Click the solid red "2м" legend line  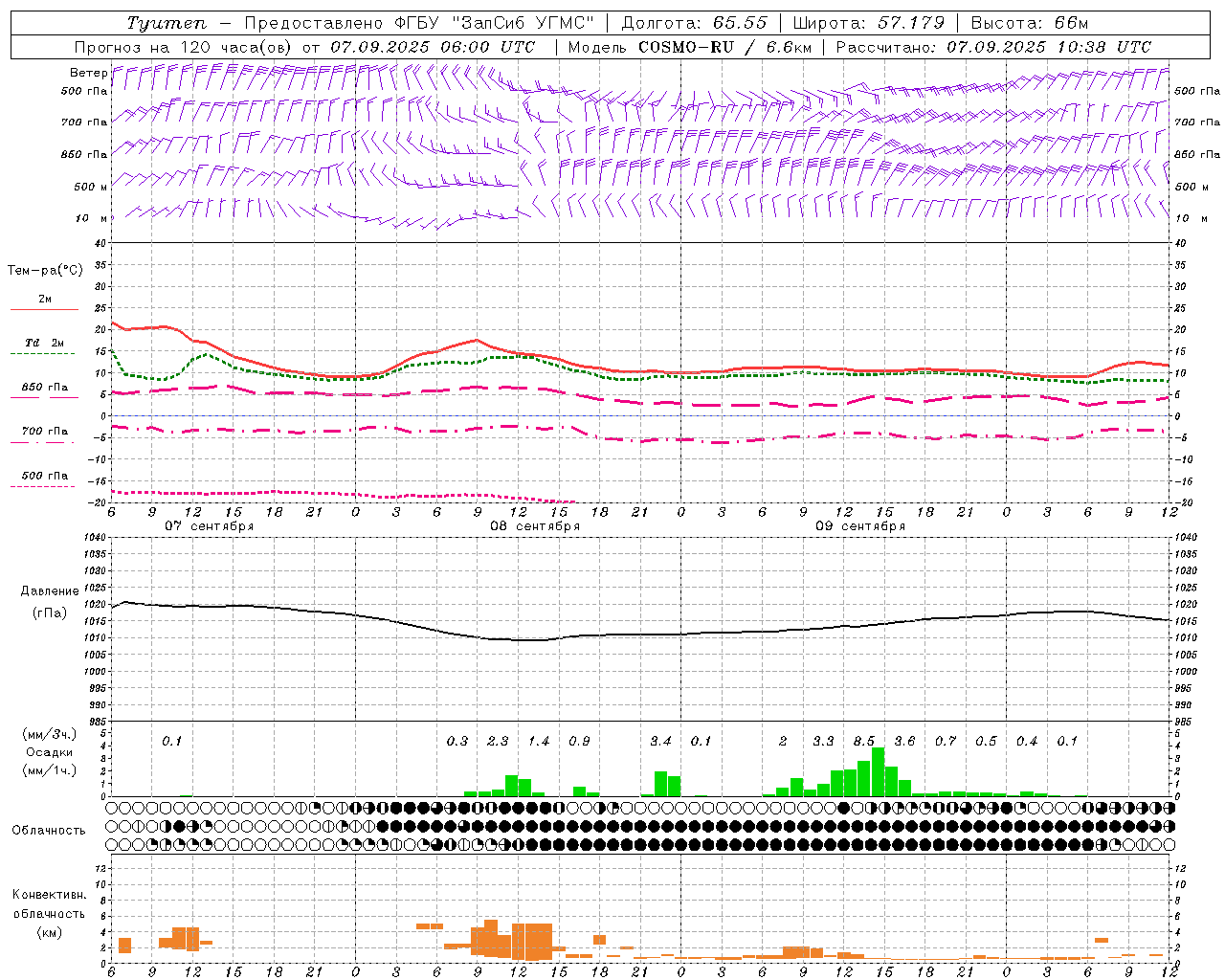[x=44, y=309]
